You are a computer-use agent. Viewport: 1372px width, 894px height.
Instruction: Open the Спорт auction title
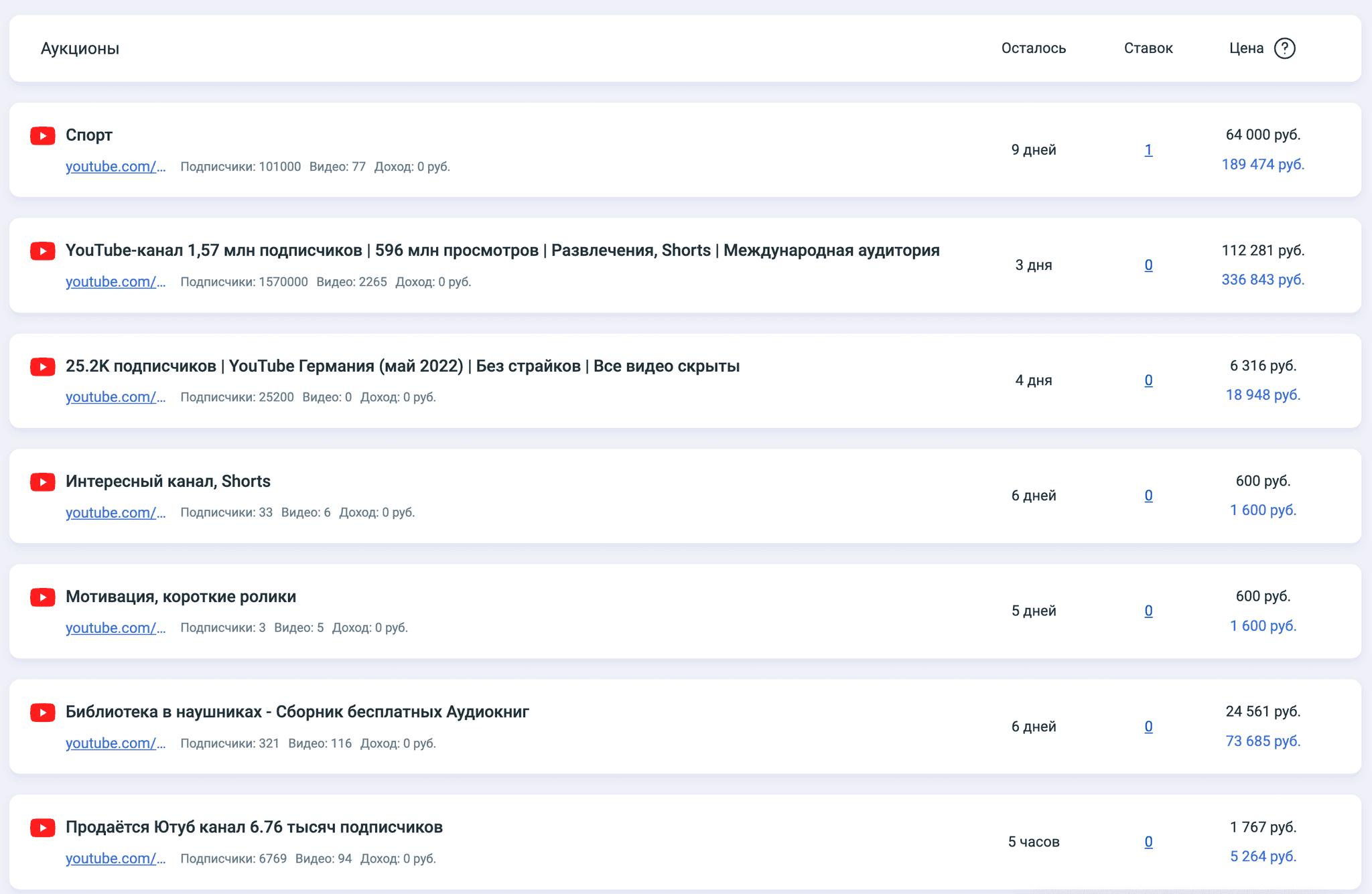(x=89, y=135)
